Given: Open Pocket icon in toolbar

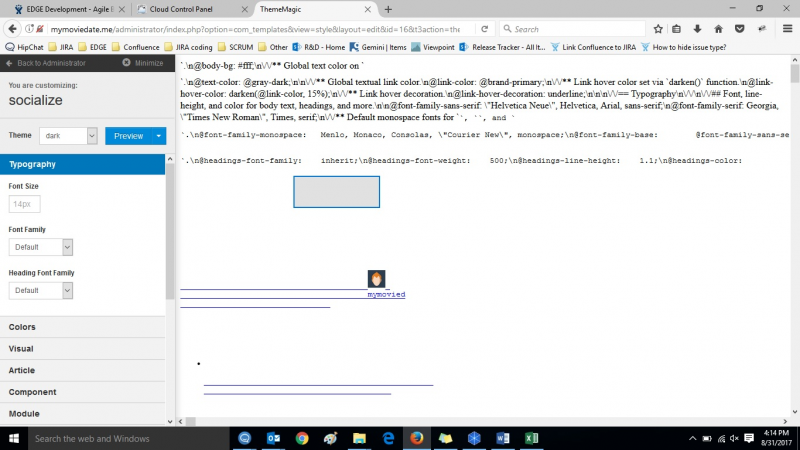Looking at the screenshot, I should click(x=739, y=29).
